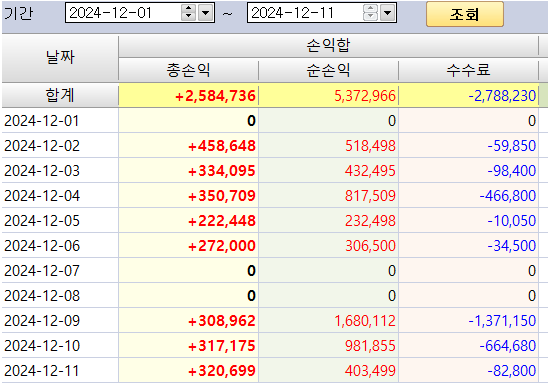Click the 981,855 net cell

pyautogui.click(x=329, y=346)
